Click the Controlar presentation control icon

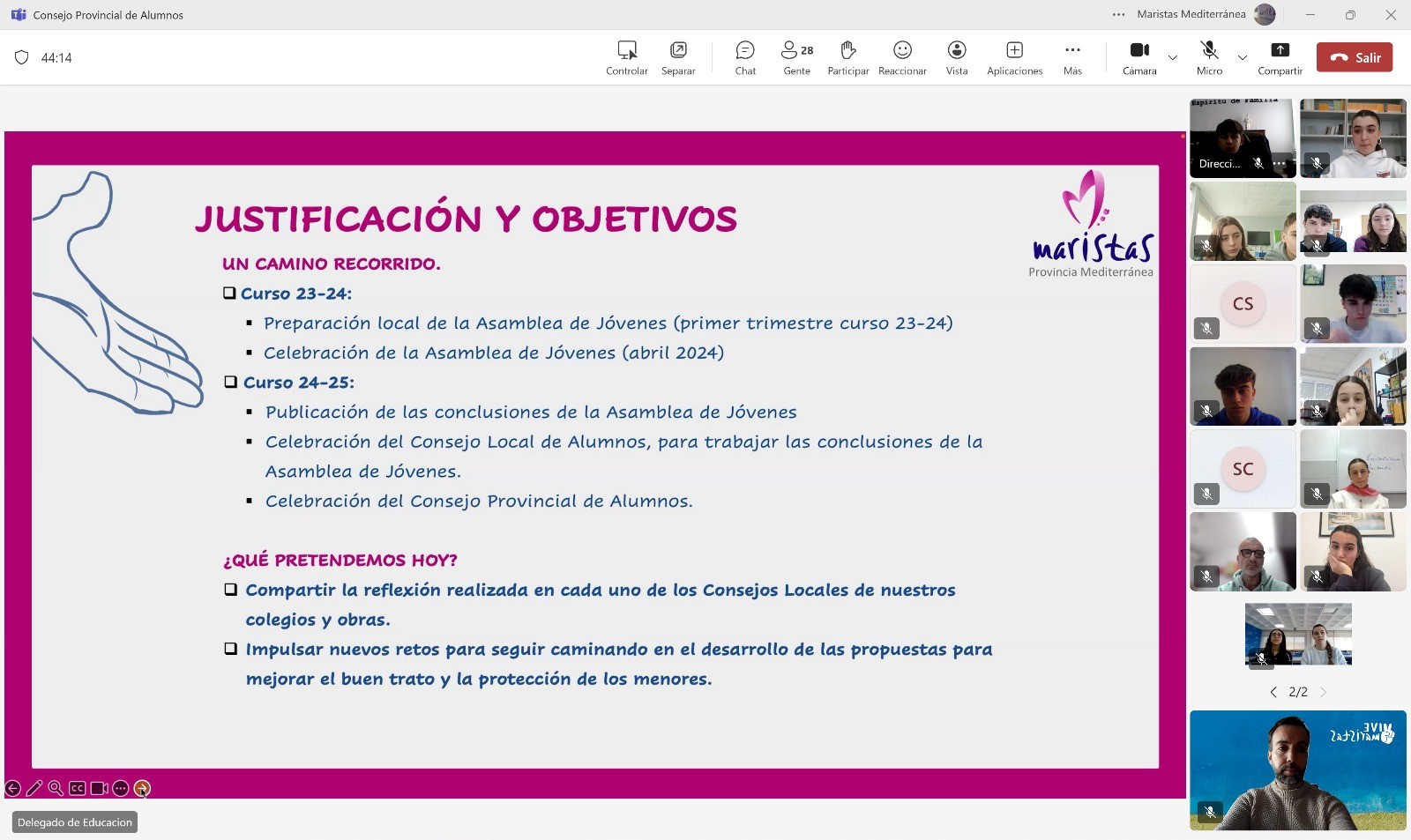tap(627, 58)
